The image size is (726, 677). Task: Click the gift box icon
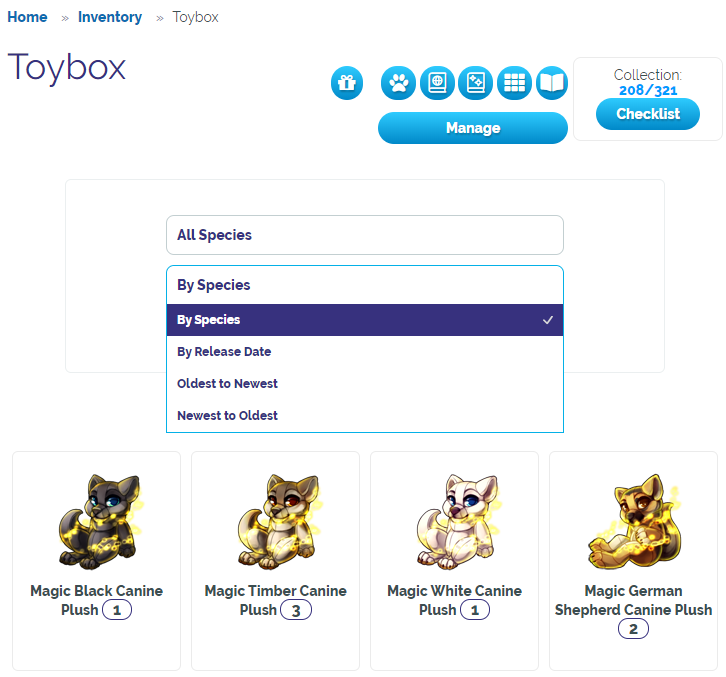[347, 83]
